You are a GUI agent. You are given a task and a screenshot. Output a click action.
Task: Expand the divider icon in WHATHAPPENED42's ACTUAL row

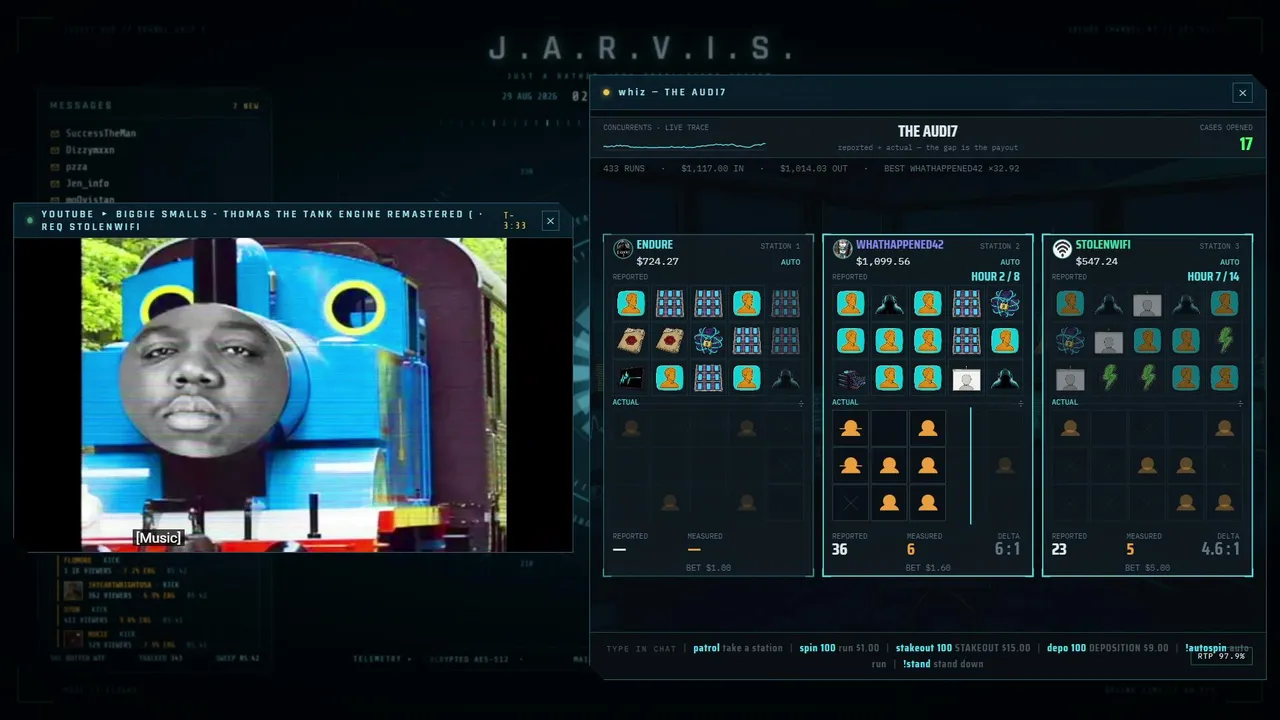point(1021,403)
